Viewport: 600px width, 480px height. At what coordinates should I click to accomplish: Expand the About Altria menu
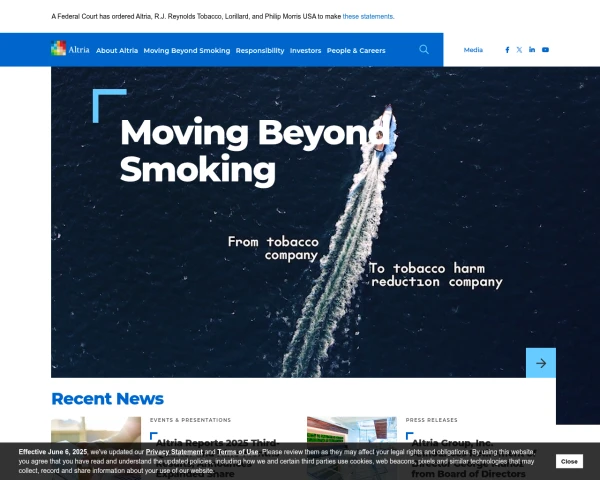[x=117, y=50]
